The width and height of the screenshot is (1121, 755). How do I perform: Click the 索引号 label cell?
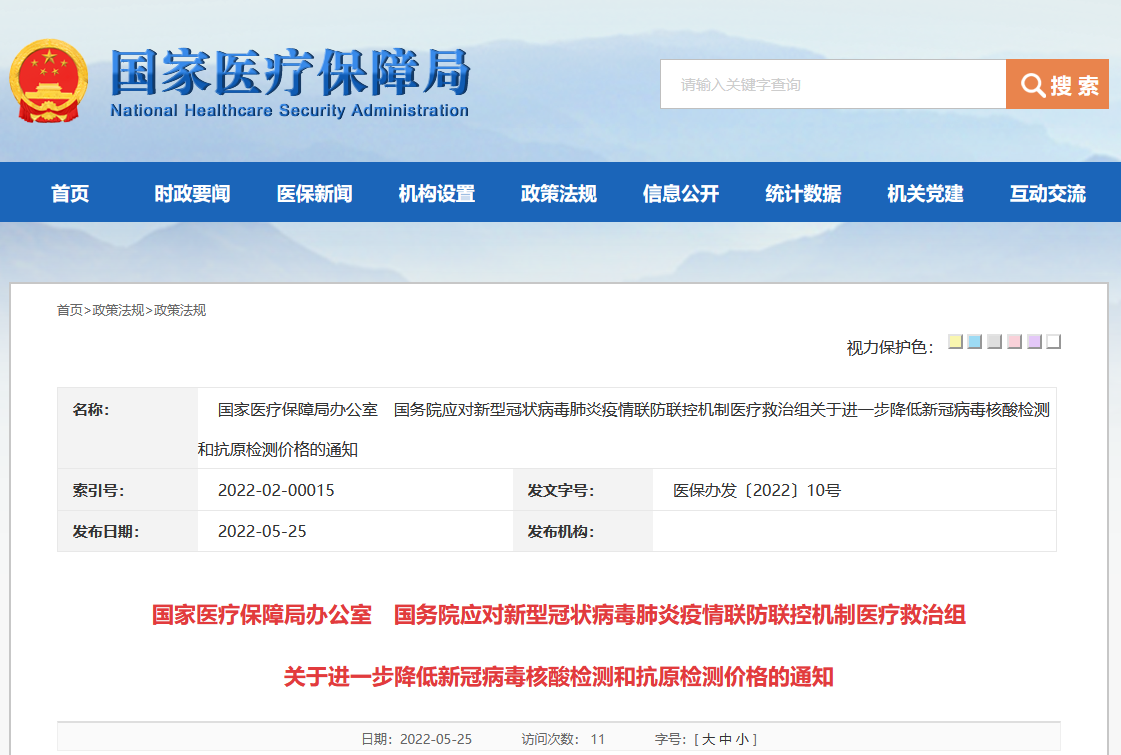127,490
